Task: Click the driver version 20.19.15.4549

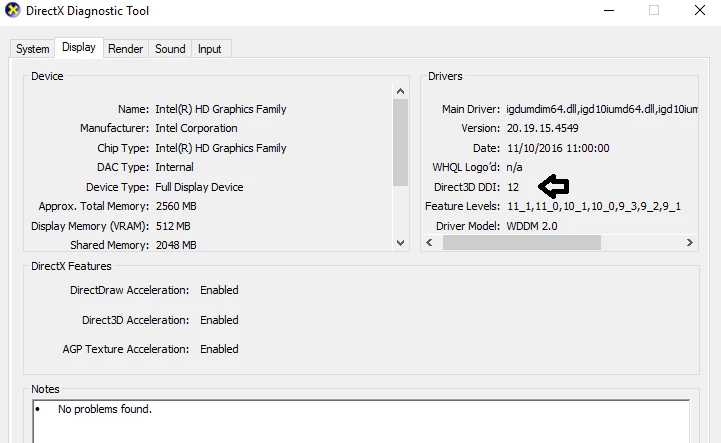Action: [x=543, y=128]
